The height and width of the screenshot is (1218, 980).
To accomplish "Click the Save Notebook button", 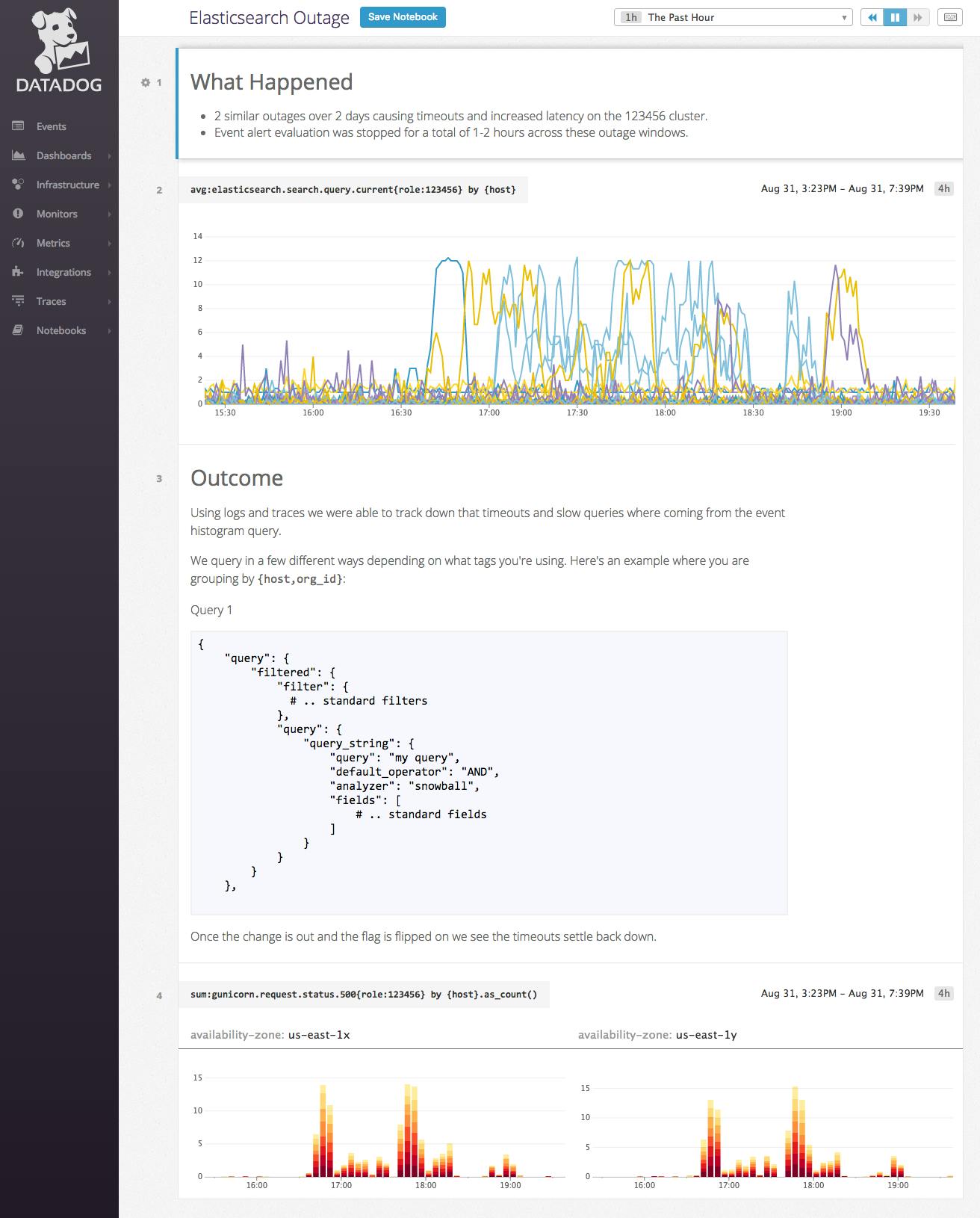I will (x=403, y=17).
